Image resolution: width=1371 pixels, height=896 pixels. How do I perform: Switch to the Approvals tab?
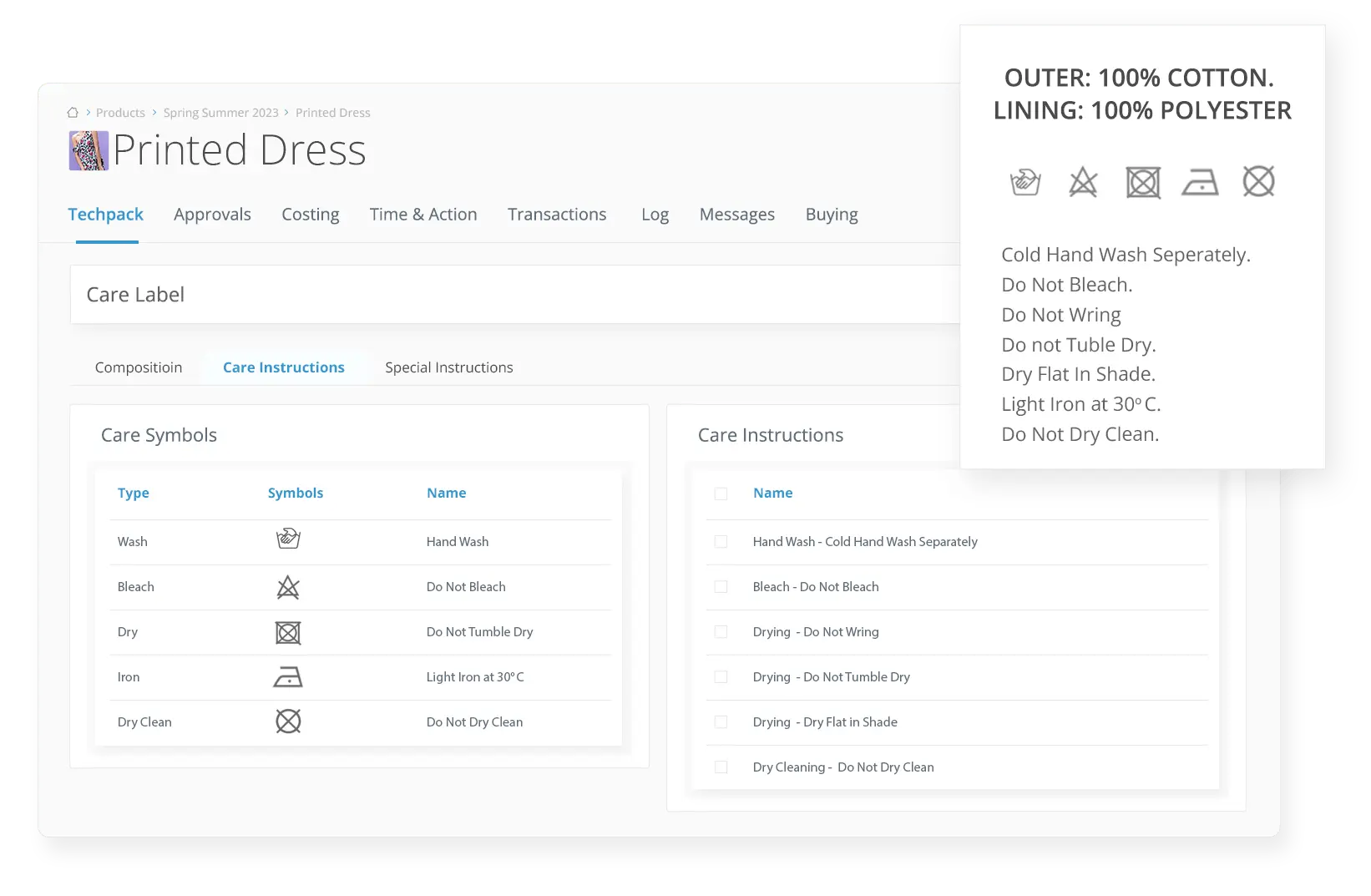point(212,215)
